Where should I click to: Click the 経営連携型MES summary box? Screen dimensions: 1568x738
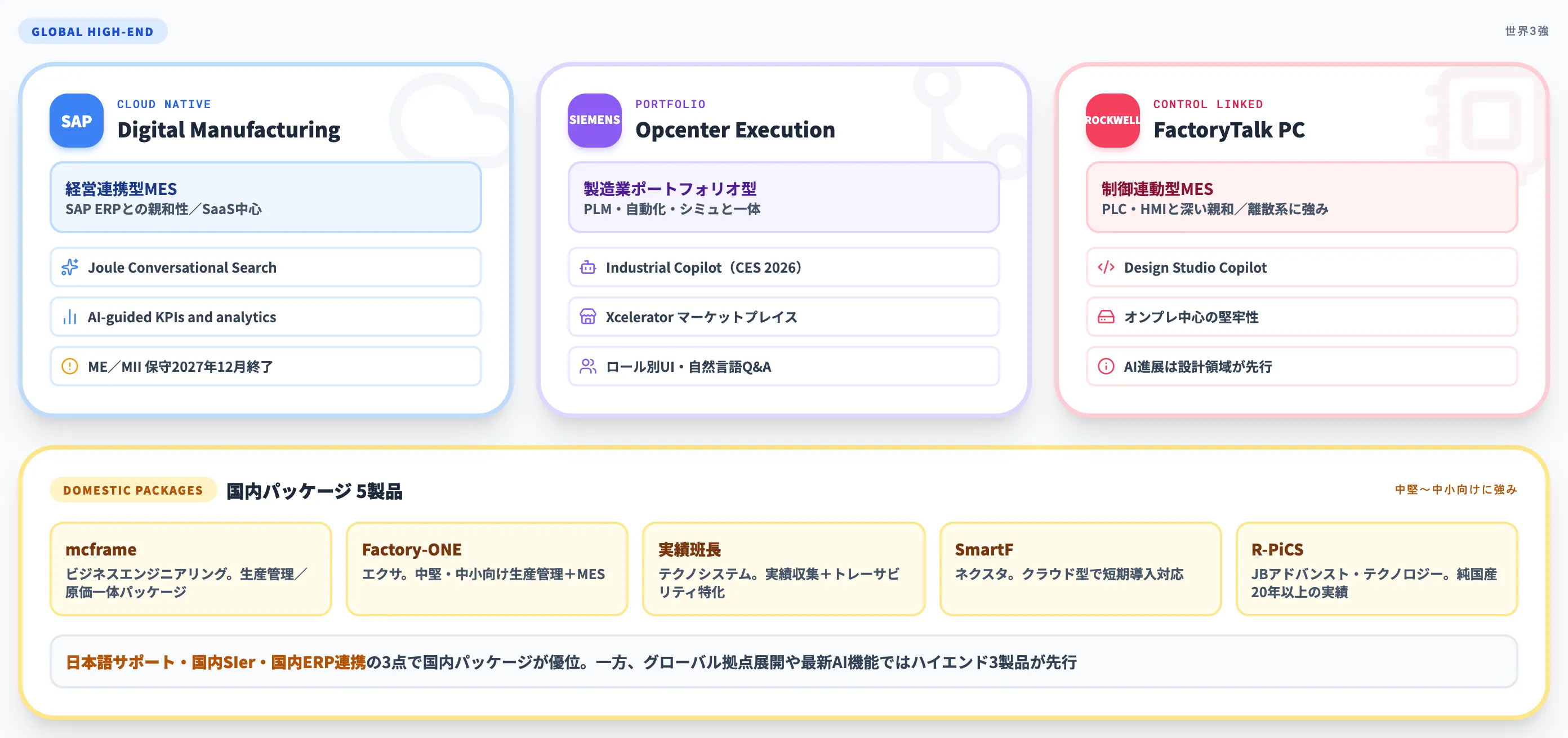(x=265, y=197)
